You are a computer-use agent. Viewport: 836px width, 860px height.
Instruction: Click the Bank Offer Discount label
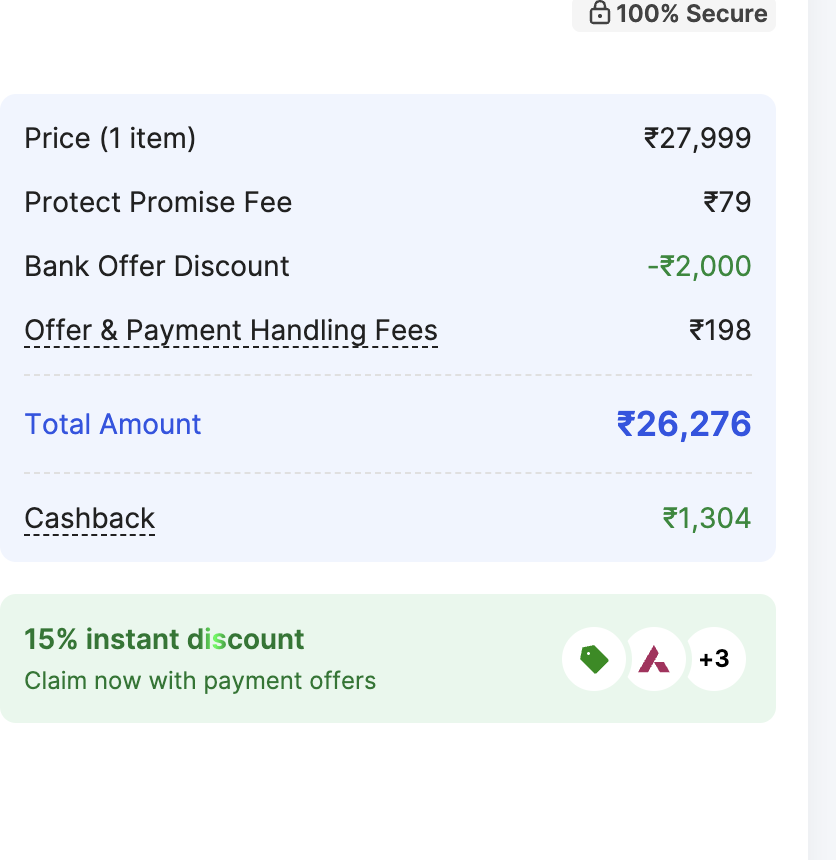point(157,266)
